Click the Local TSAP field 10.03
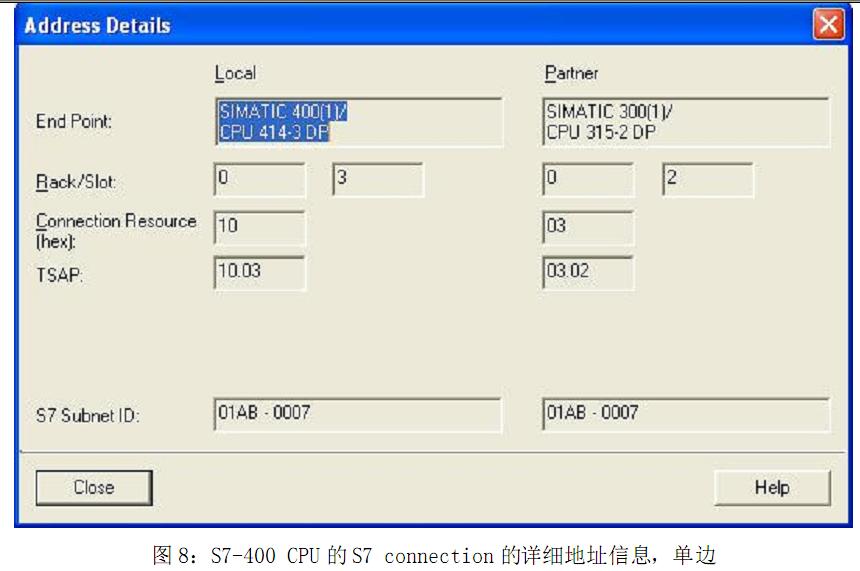Screen dimensions: 860x571 click(x=259, y=273)
